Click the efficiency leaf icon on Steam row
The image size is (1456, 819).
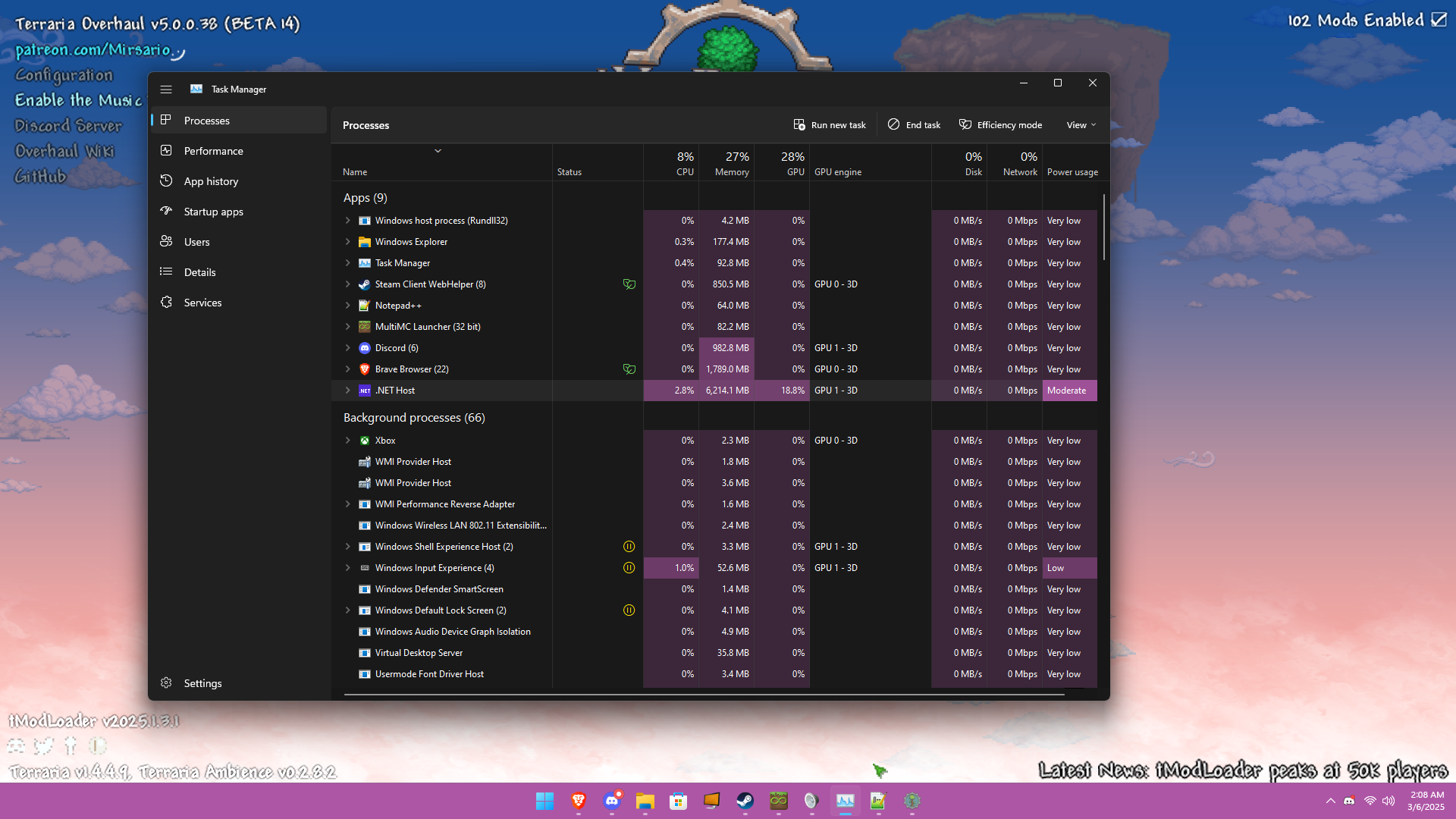point(629,284)
